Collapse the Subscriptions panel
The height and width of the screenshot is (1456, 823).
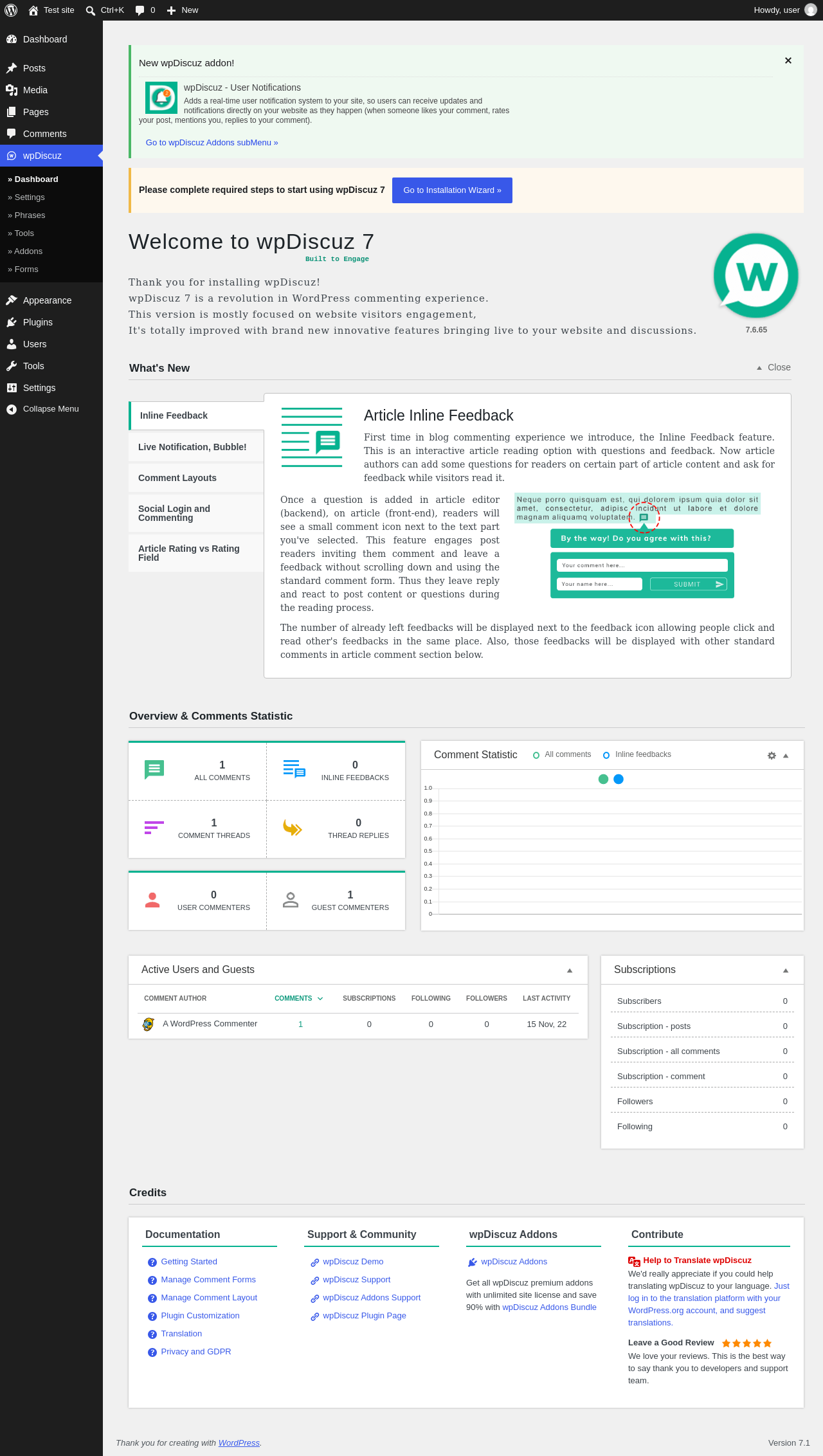pos(786,970)
